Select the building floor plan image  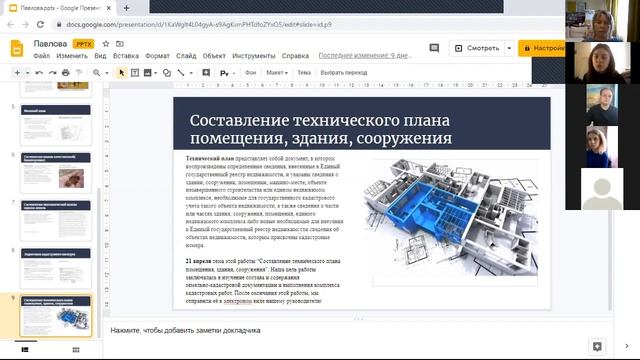point(451,217)
